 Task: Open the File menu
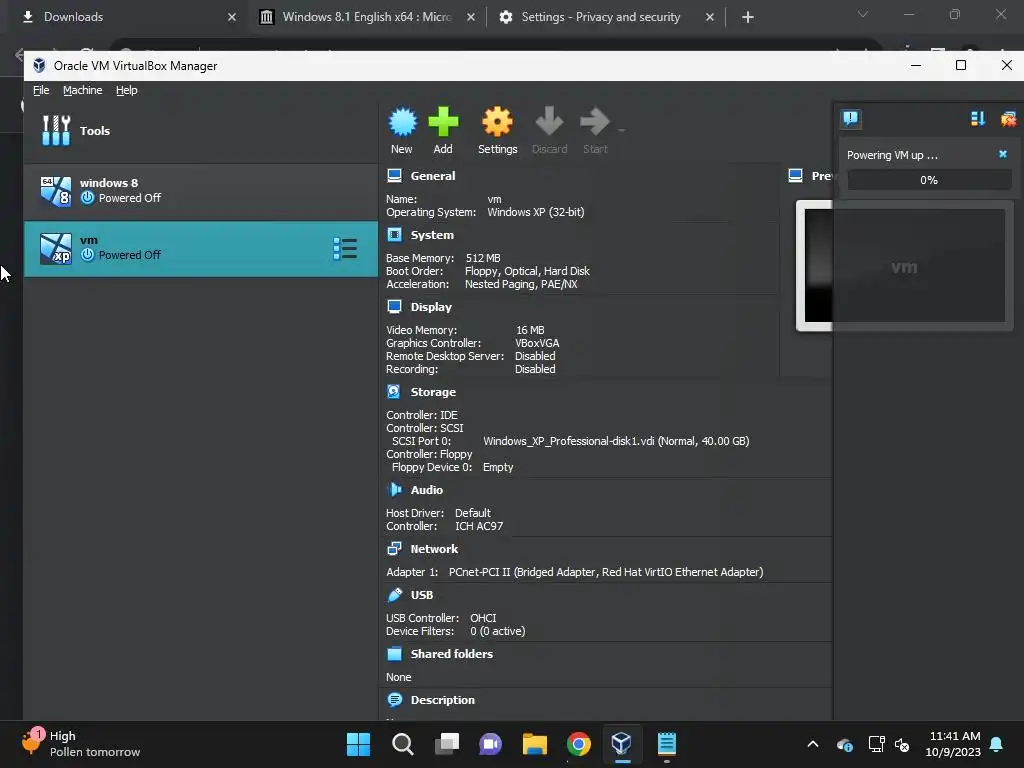click(41, 90)
